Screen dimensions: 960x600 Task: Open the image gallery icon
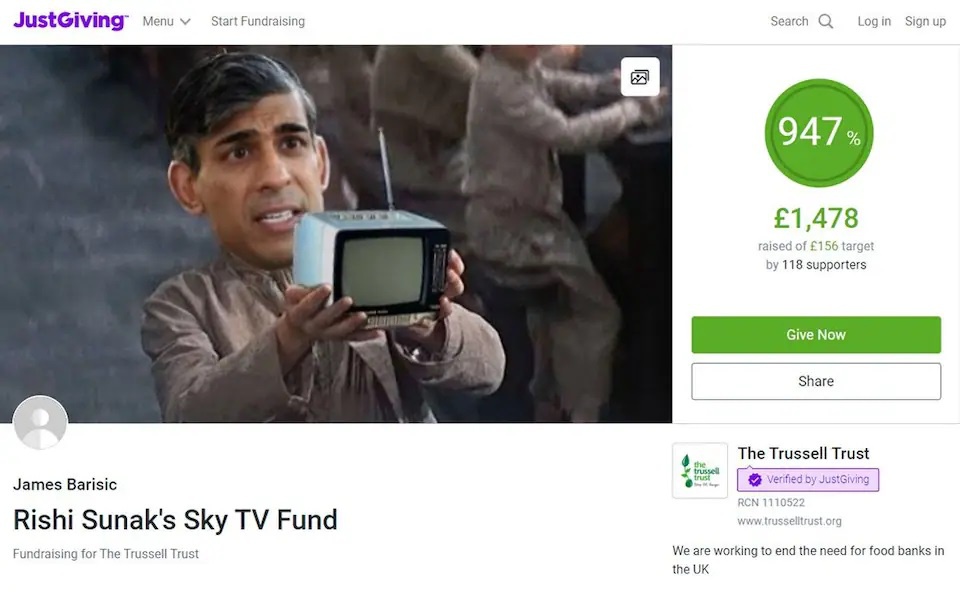640,77
